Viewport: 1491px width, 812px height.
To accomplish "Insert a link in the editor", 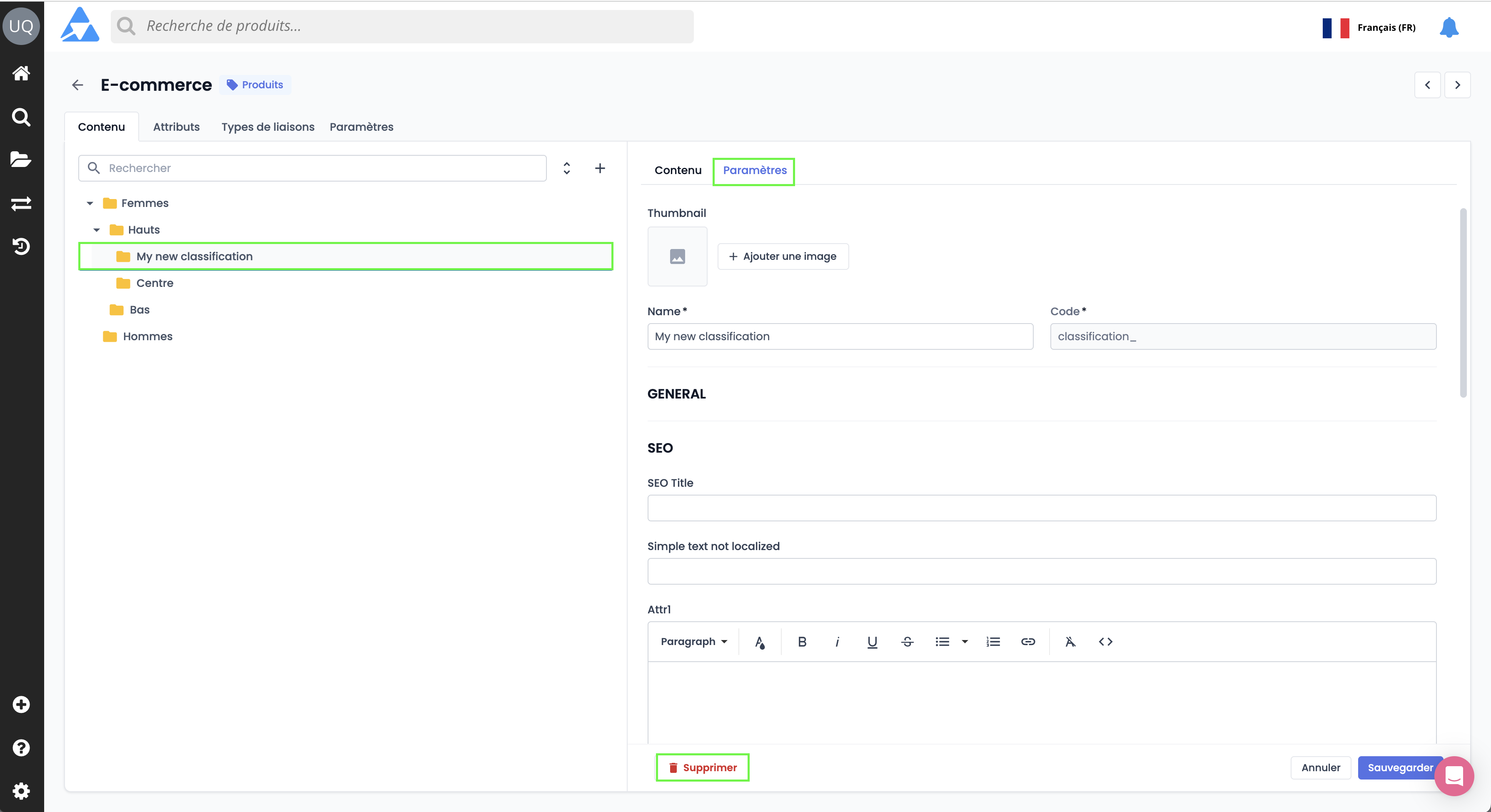I will coord(1028,642).
